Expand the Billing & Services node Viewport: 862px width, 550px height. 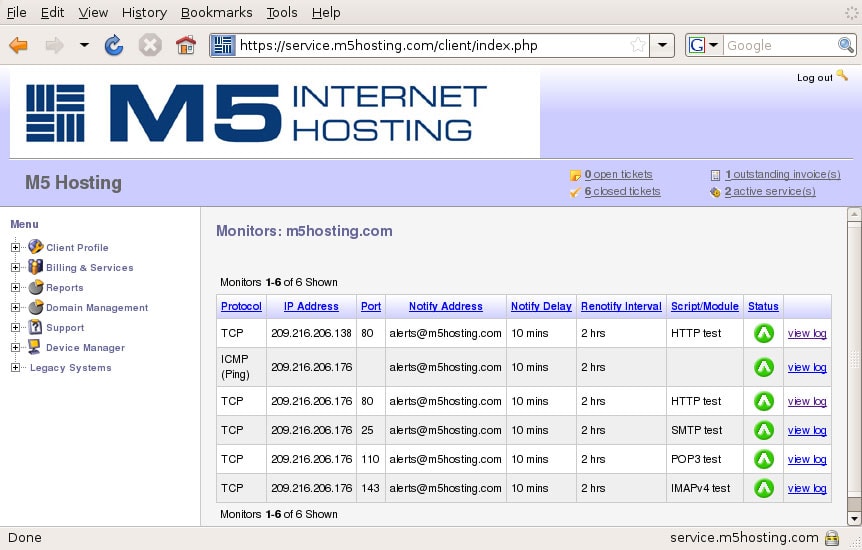(15, 268)
